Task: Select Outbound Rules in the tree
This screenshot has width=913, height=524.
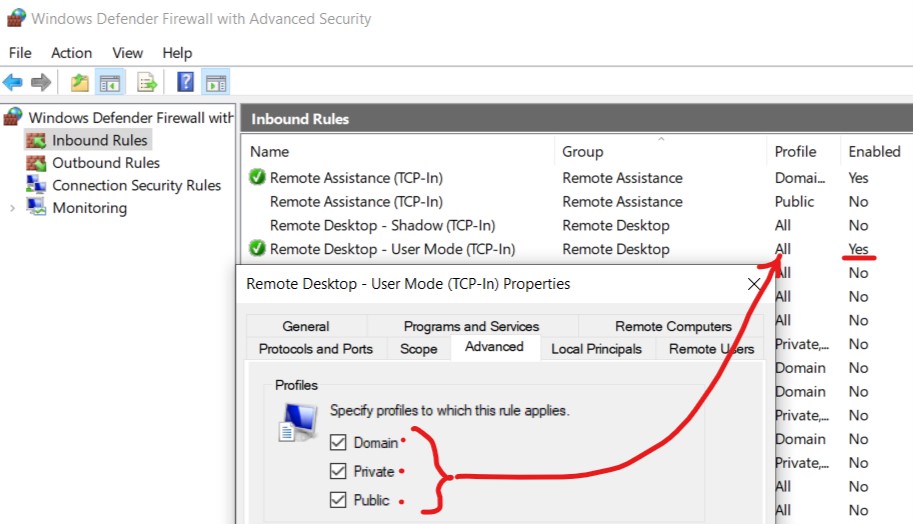Action: coord(106,163)
